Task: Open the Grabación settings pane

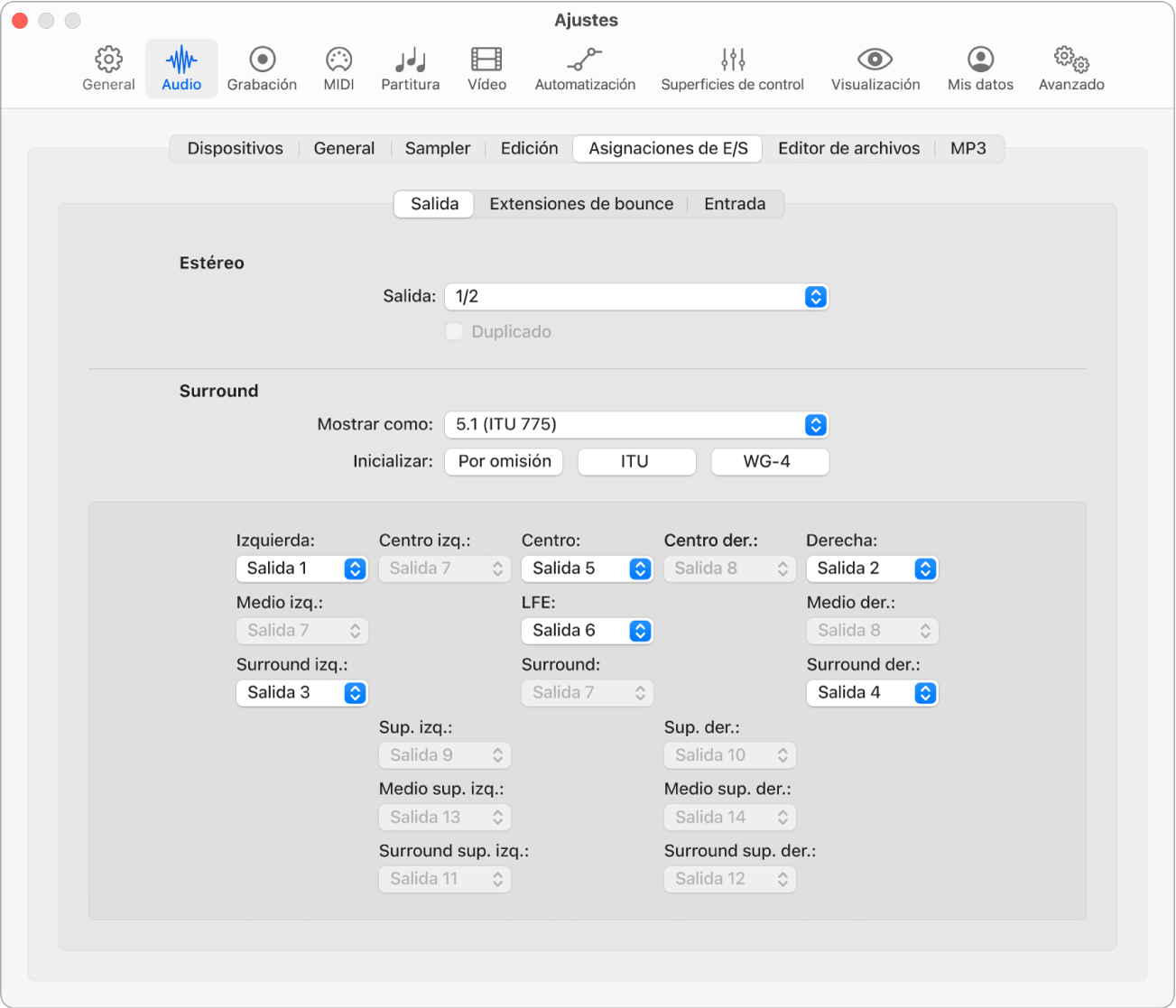Action: pyautogui.click(x=262, y=69)
